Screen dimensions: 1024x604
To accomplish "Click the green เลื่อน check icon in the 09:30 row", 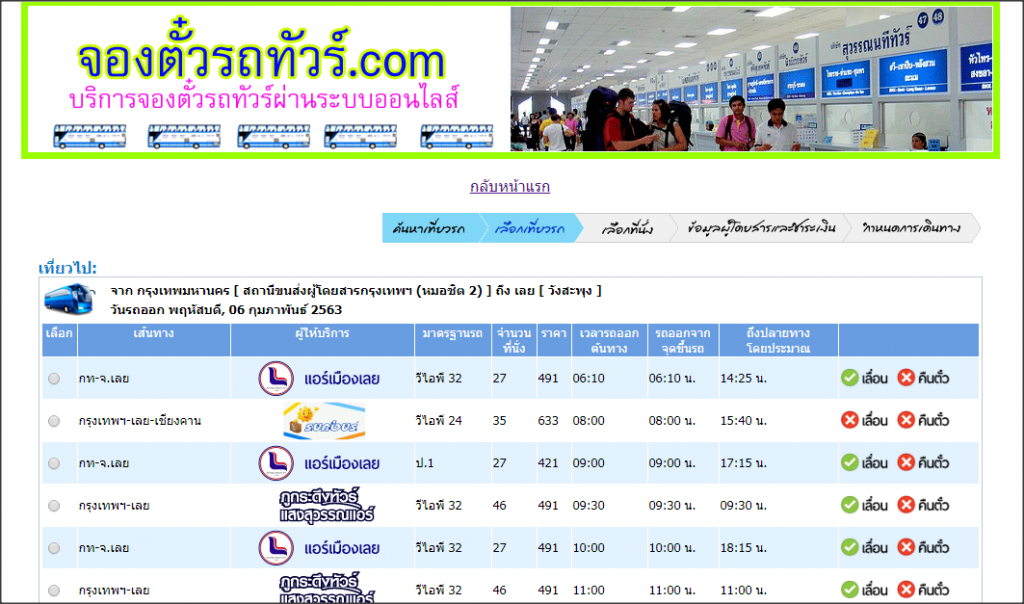I will click(x=850, y=505).
